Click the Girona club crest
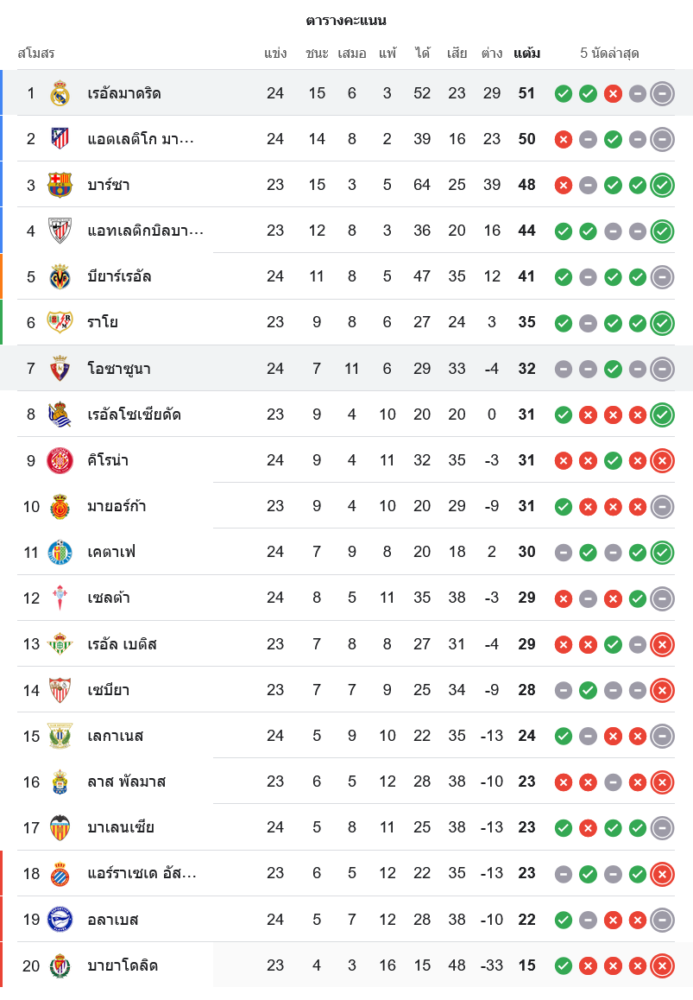The height and width of the screenshot is (1000, 693). [x=60, y=461]
